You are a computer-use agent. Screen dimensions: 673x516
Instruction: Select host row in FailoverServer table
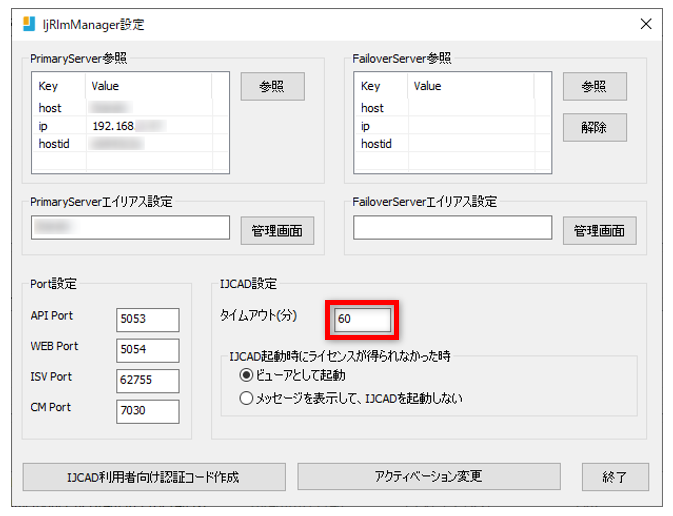pyautogui.click(x=452, y=108)
